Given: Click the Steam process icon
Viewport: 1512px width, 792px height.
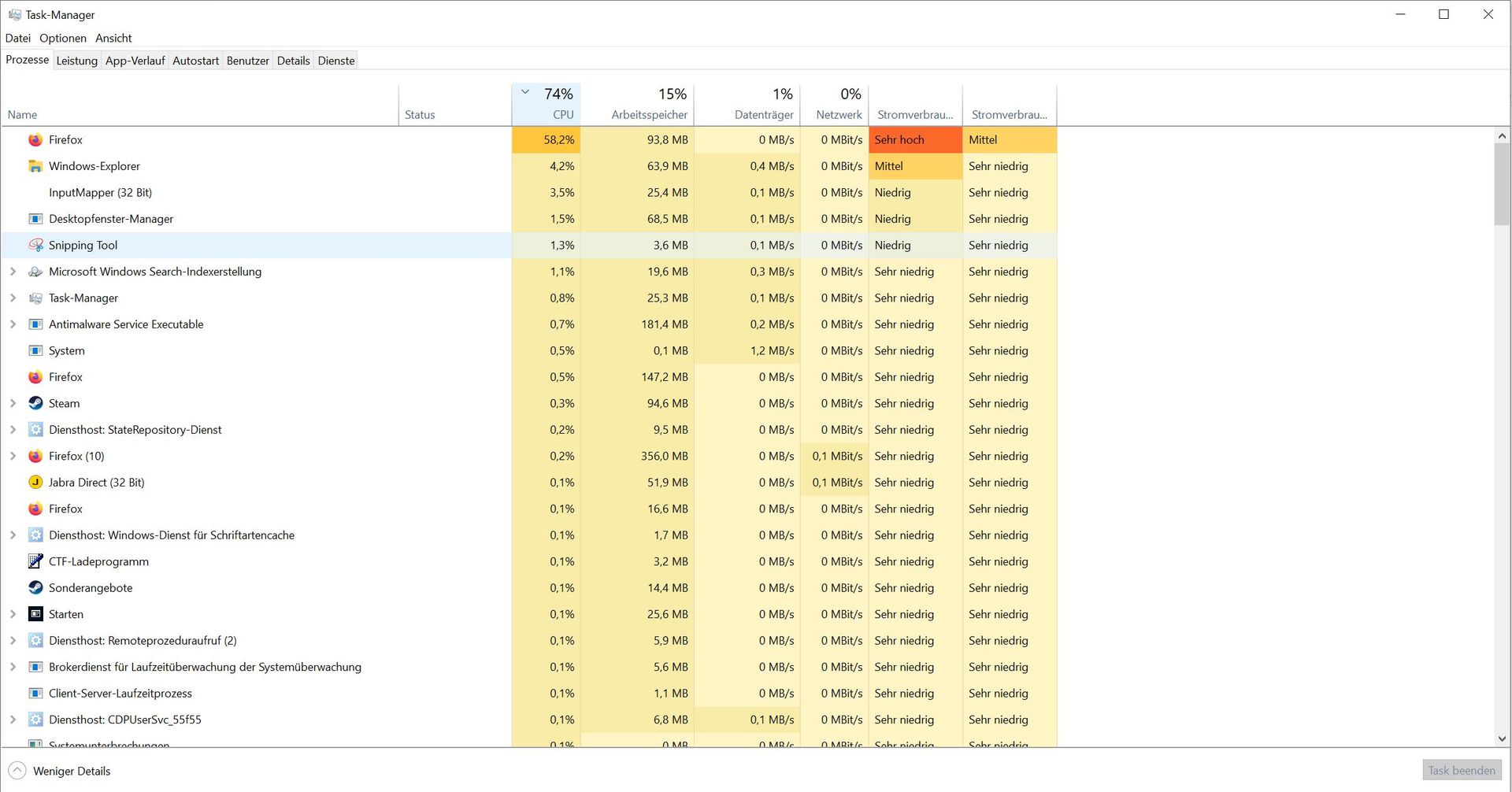Looking at the screenshot, I should pos(35,403).
